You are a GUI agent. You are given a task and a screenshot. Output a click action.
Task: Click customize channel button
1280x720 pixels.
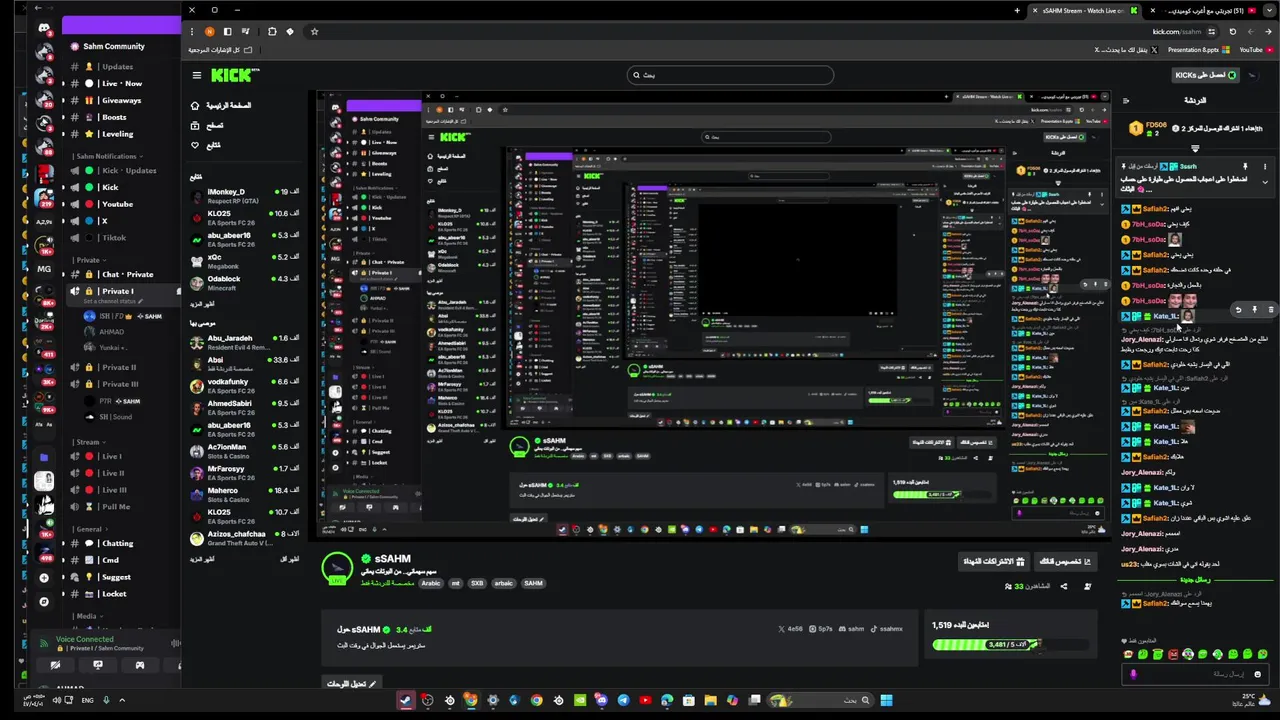[1065, 562]
